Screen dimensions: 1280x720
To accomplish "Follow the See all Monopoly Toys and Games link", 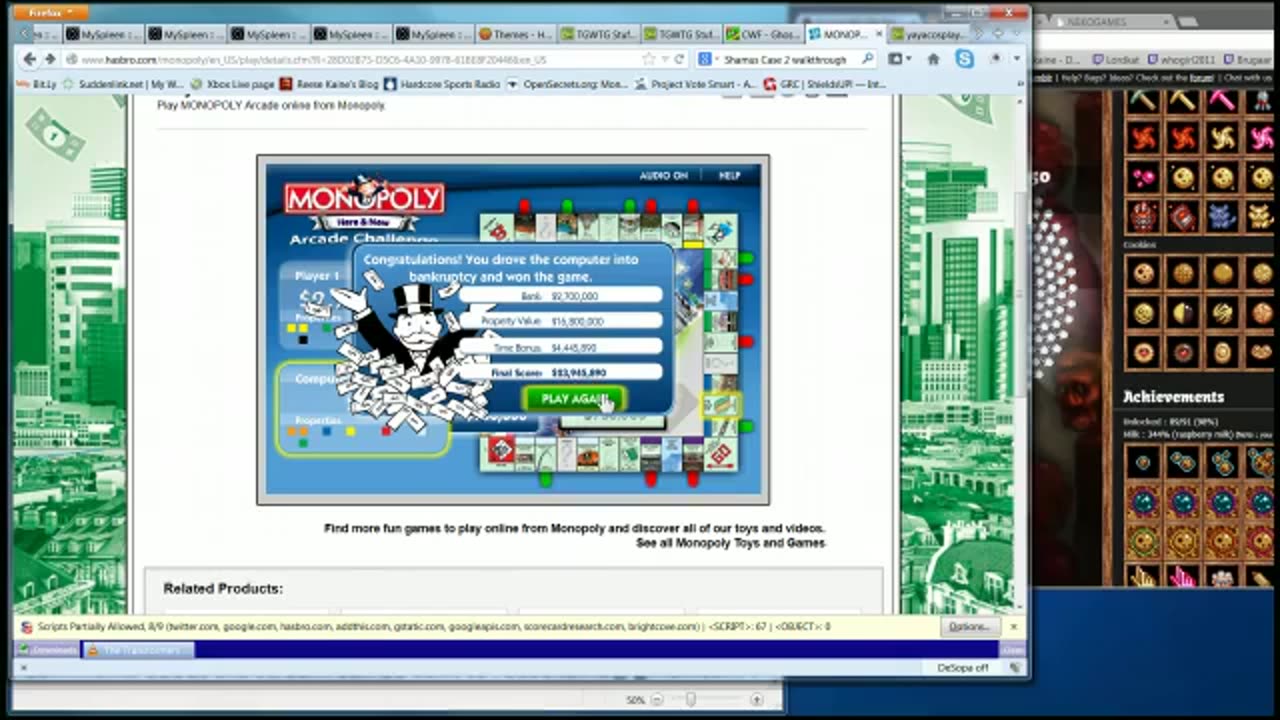I will (730, 543).
